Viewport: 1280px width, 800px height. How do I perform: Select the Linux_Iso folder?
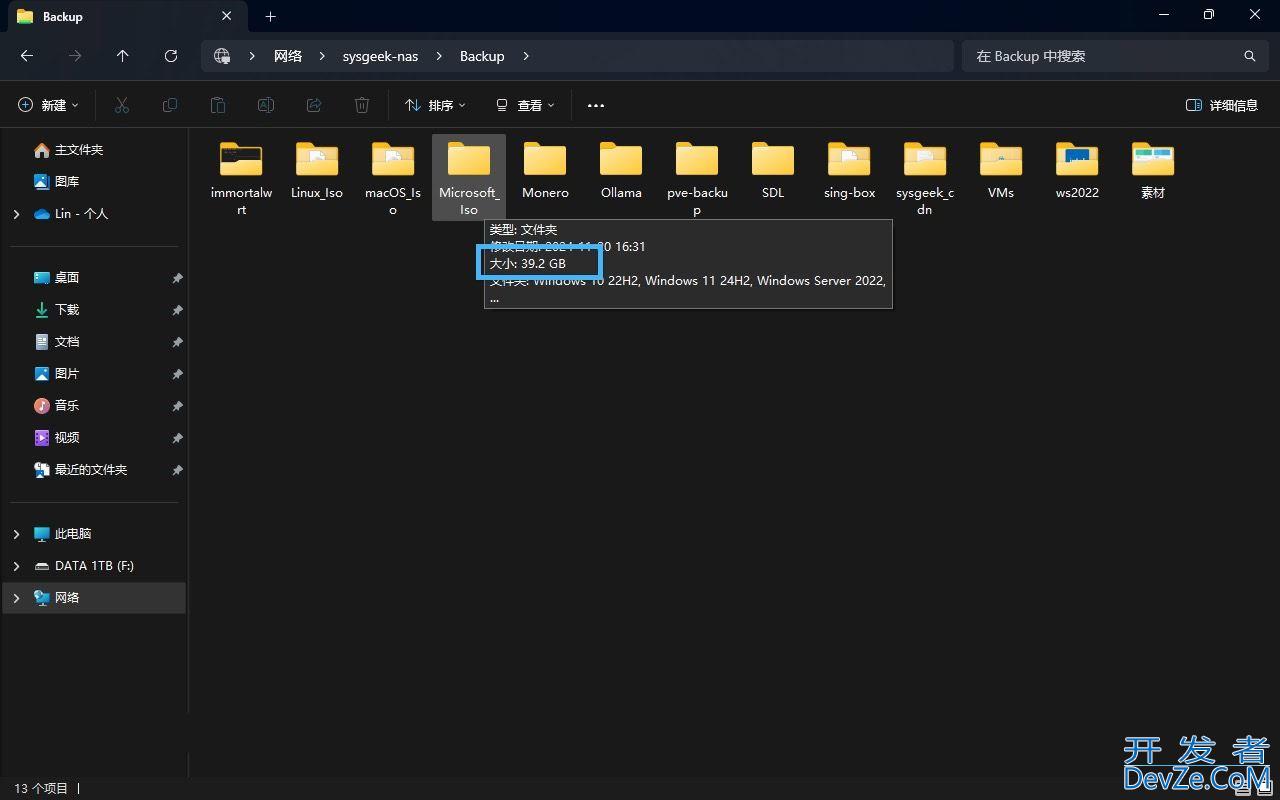[317, 170]
